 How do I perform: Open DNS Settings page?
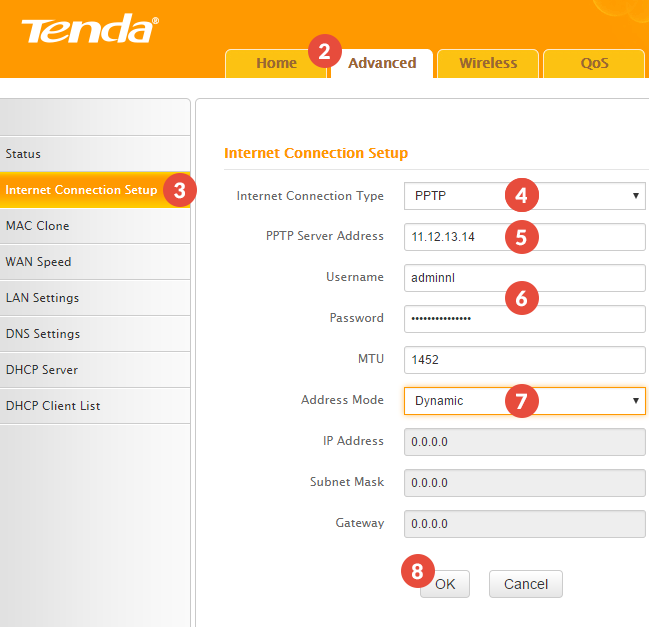coord(95,334)
